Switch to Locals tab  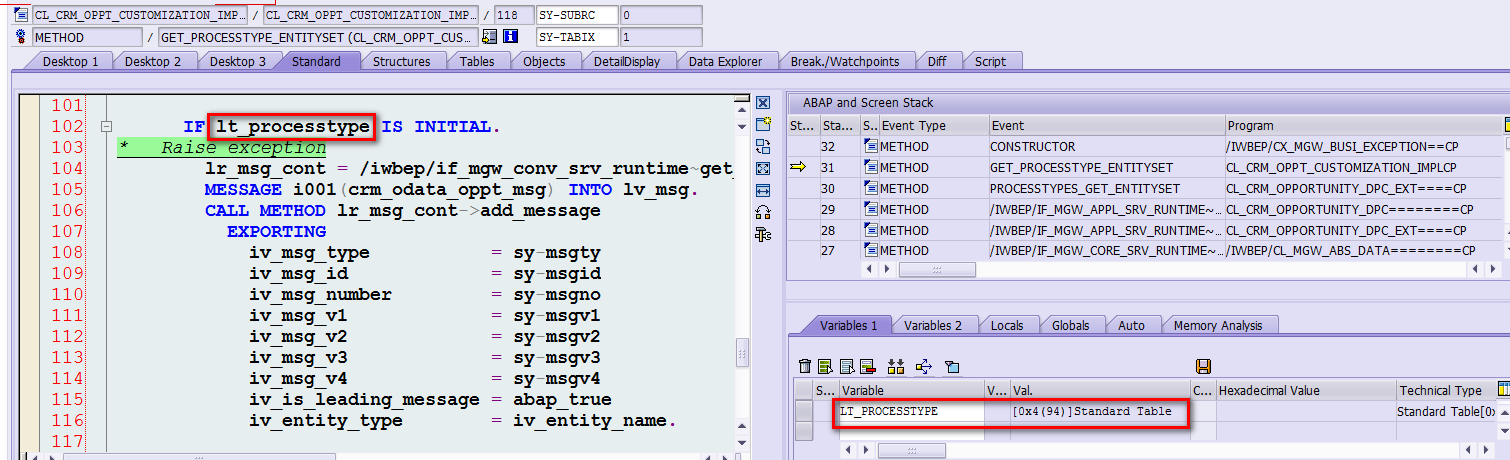tap(1007, 325)
